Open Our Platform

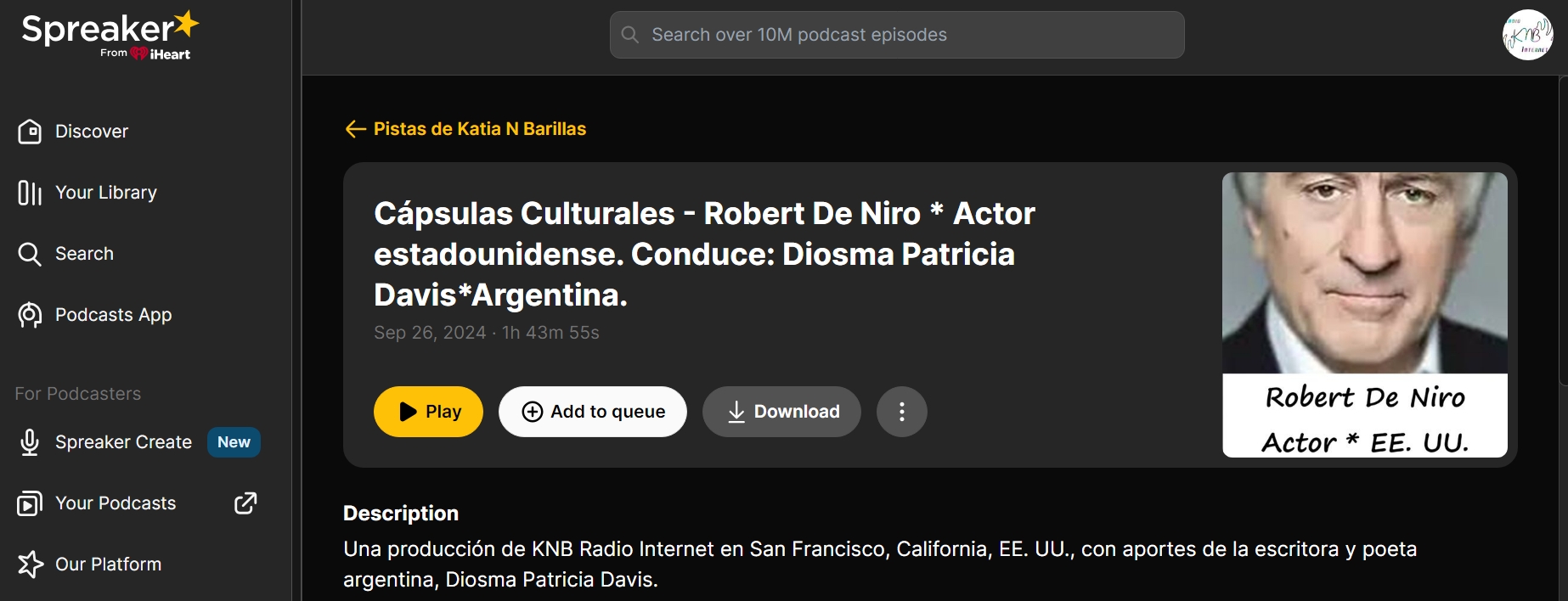click(x=108, y=564)
